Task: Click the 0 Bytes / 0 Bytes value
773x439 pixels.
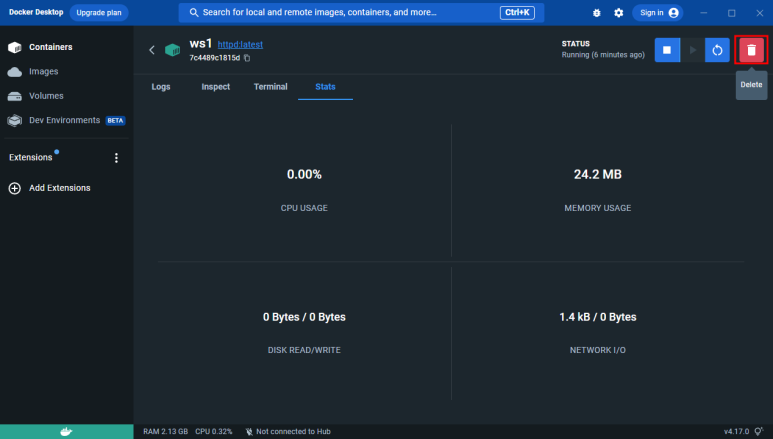Action: 304,317
